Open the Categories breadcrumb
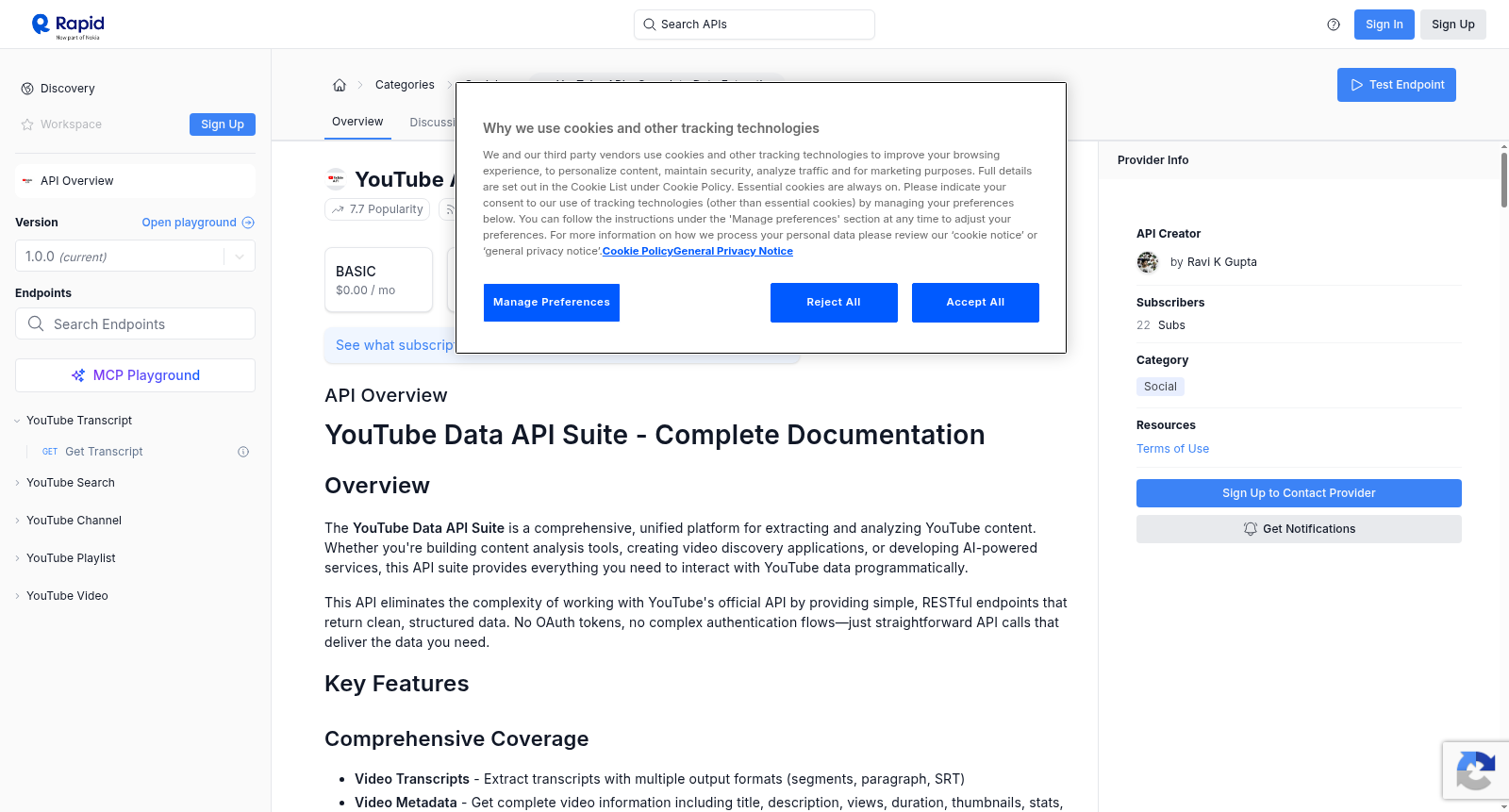 [405, 85]
